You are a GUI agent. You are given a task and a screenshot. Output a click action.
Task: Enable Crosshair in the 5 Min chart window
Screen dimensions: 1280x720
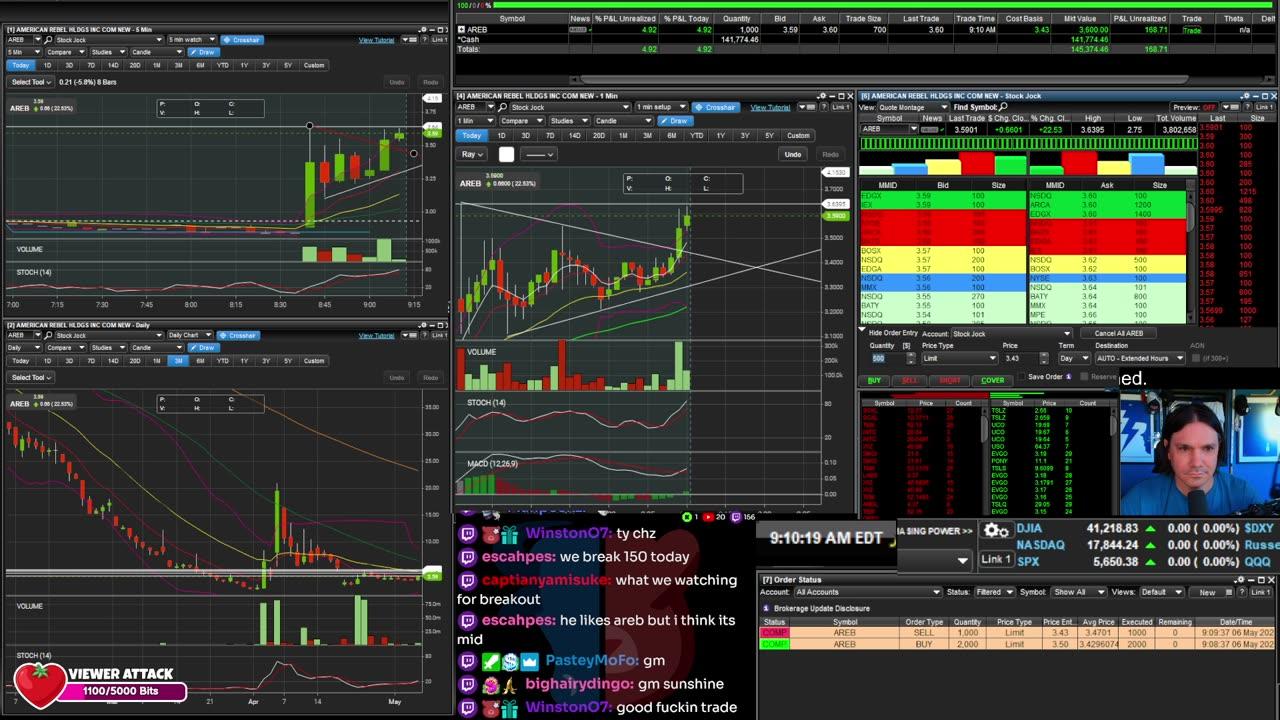[242, 40]
